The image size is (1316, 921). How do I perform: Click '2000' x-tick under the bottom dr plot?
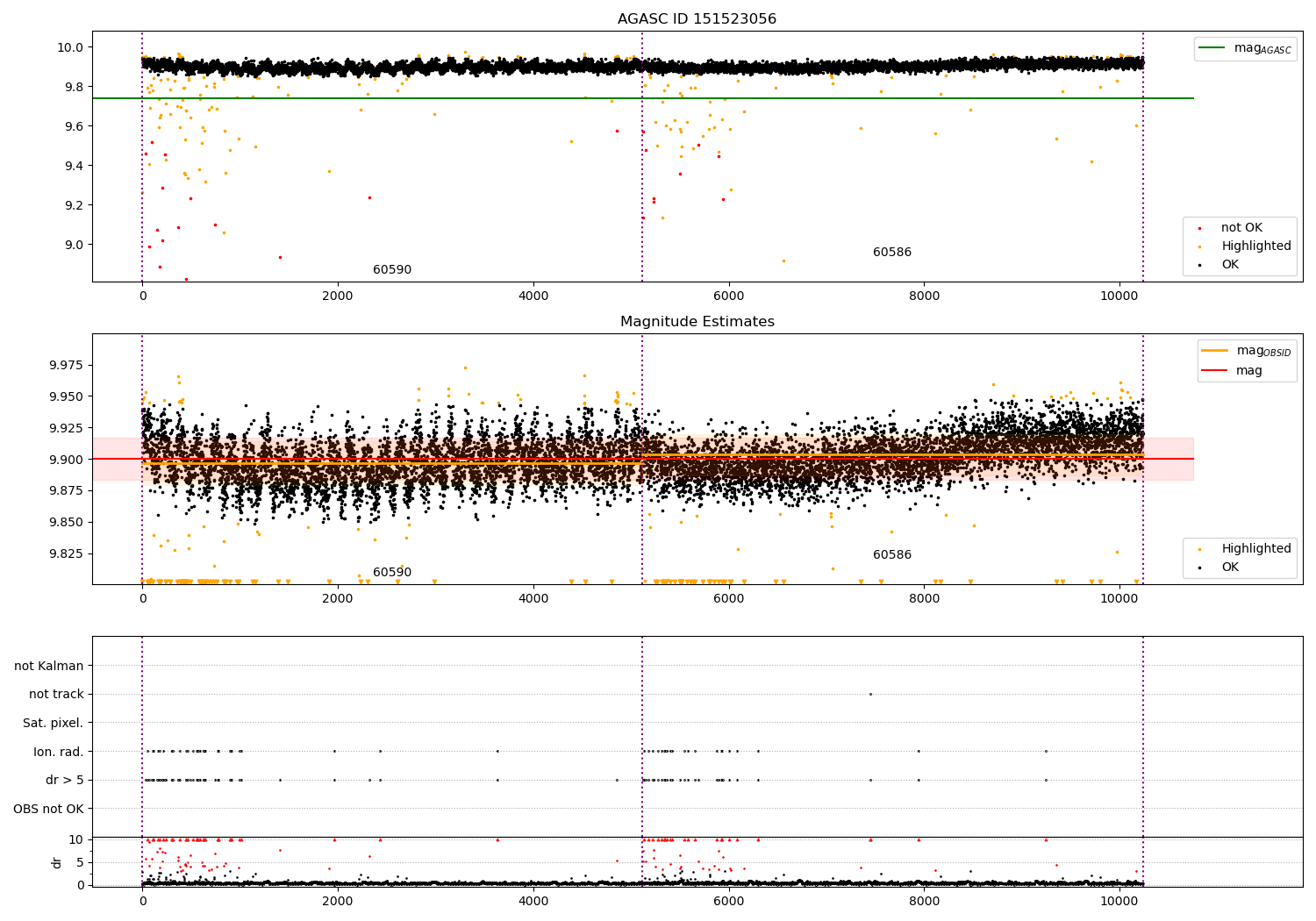(x=338, y=901)
